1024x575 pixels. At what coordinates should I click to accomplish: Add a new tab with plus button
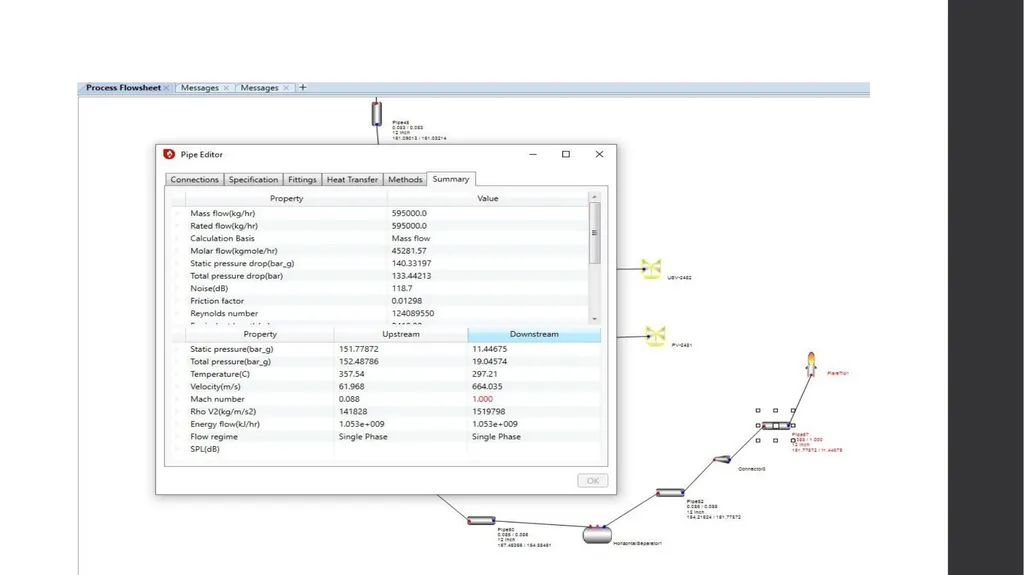pyautogui.click(x=302, y=88)
